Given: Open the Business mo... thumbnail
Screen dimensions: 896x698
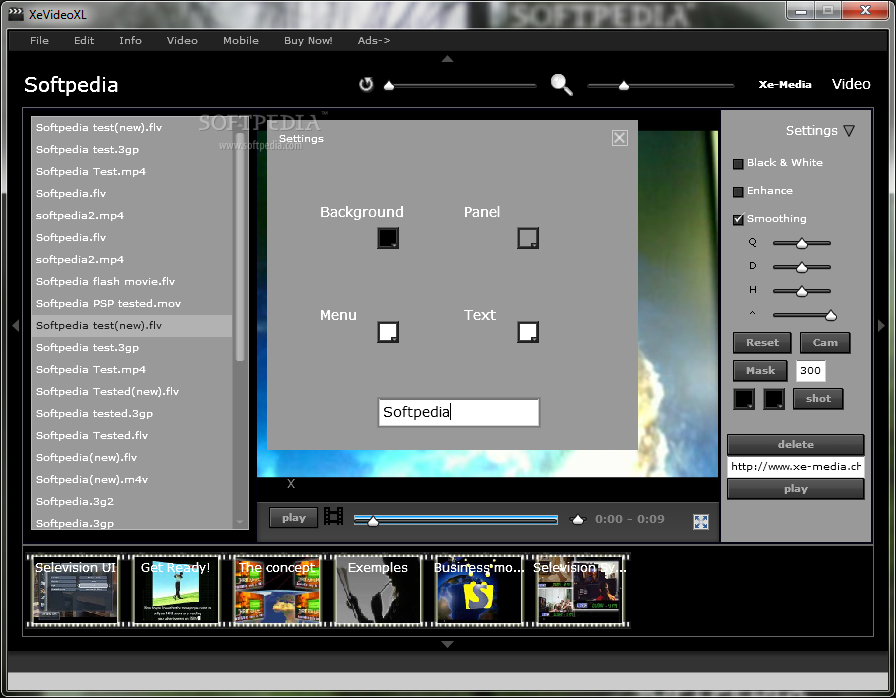Looking at the screenshot, I should point(479,591).
